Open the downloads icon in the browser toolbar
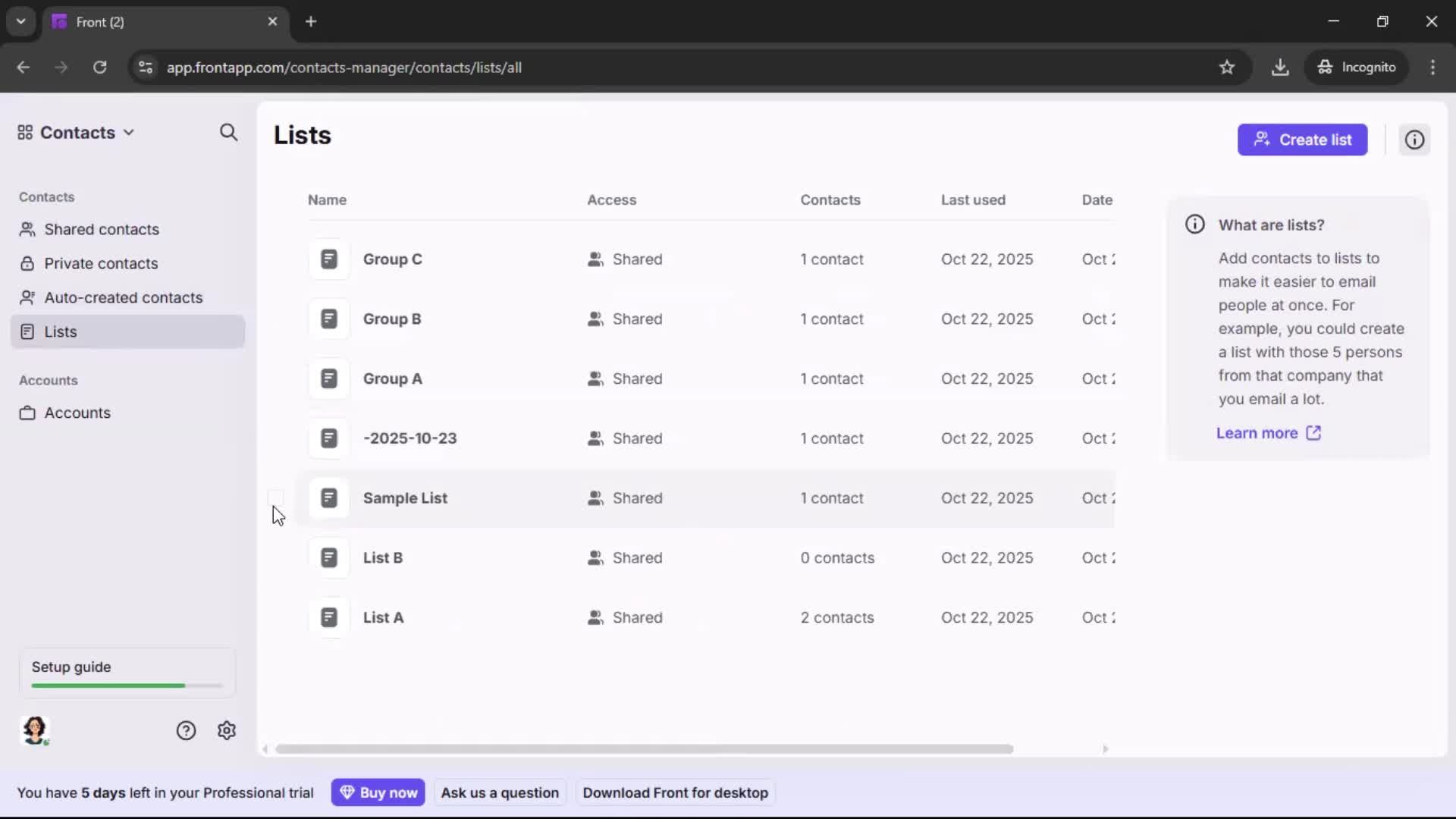This screenshot has width=1456, height=819. tap(1281, 67)
